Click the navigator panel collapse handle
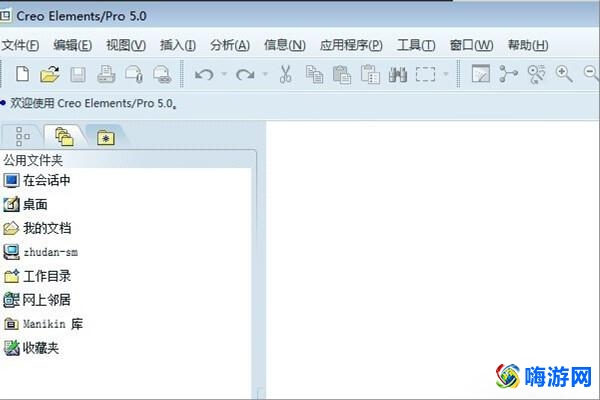This screenshot has height=400, width=600. point(261,393)
